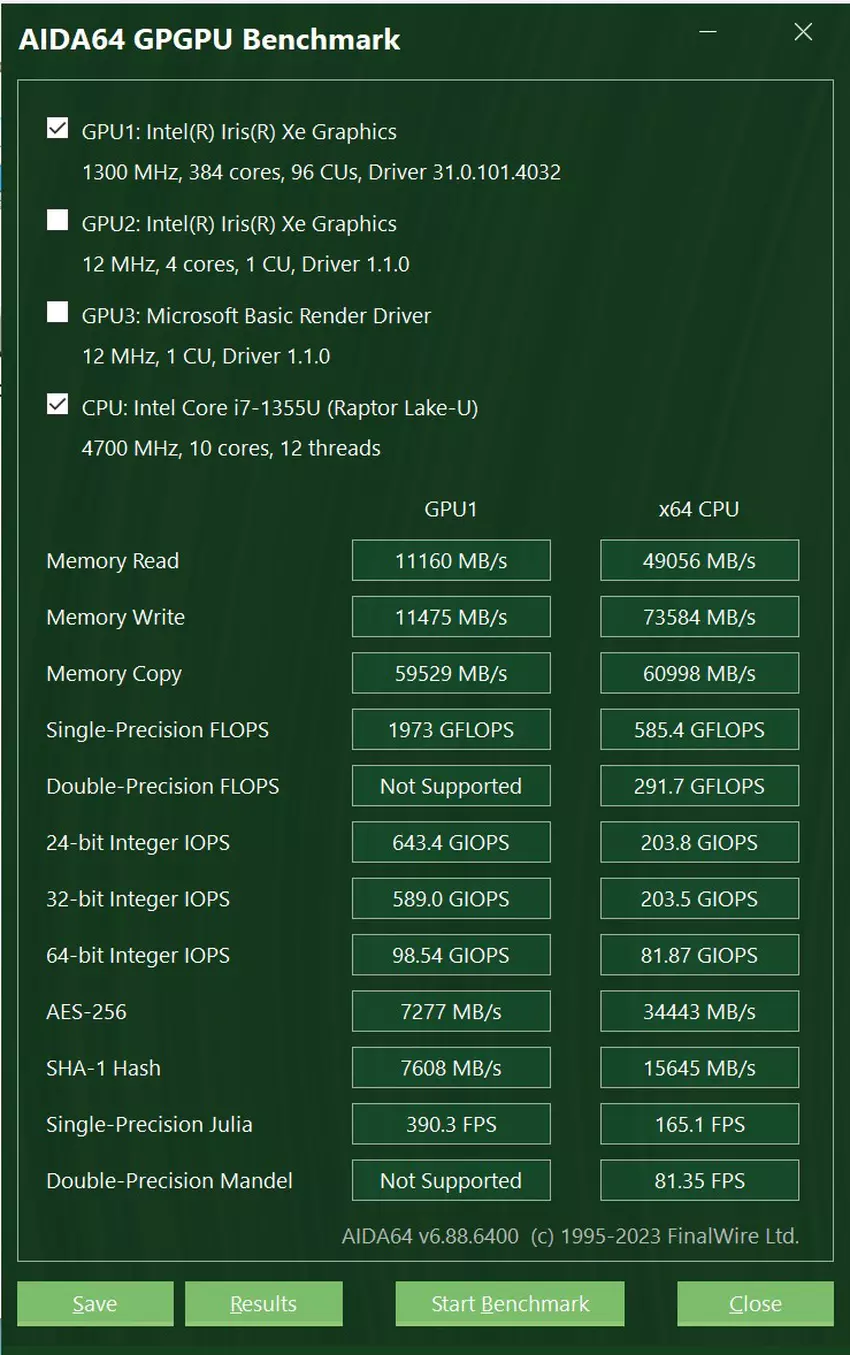Viewport: 850px width, 1355px height.
Task: Select the GPU1 Single-Precision Julia result
Action: tap(451, 1124)
